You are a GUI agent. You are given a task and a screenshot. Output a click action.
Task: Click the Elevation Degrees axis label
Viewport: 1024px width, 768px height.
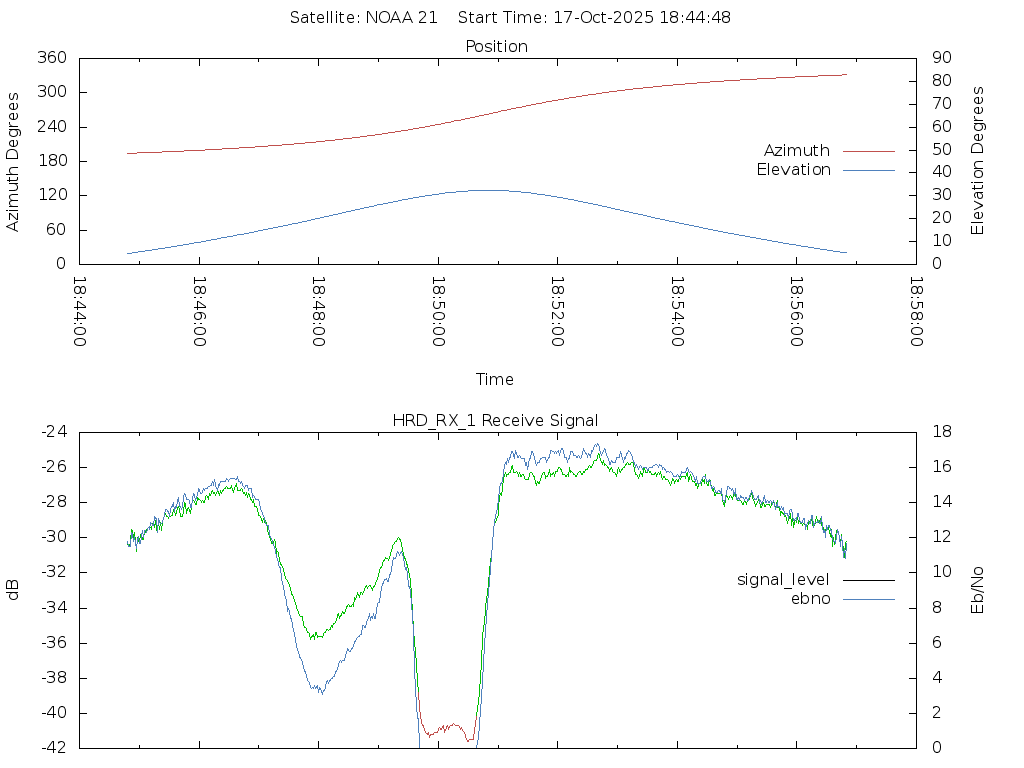[x=978, y=161]
